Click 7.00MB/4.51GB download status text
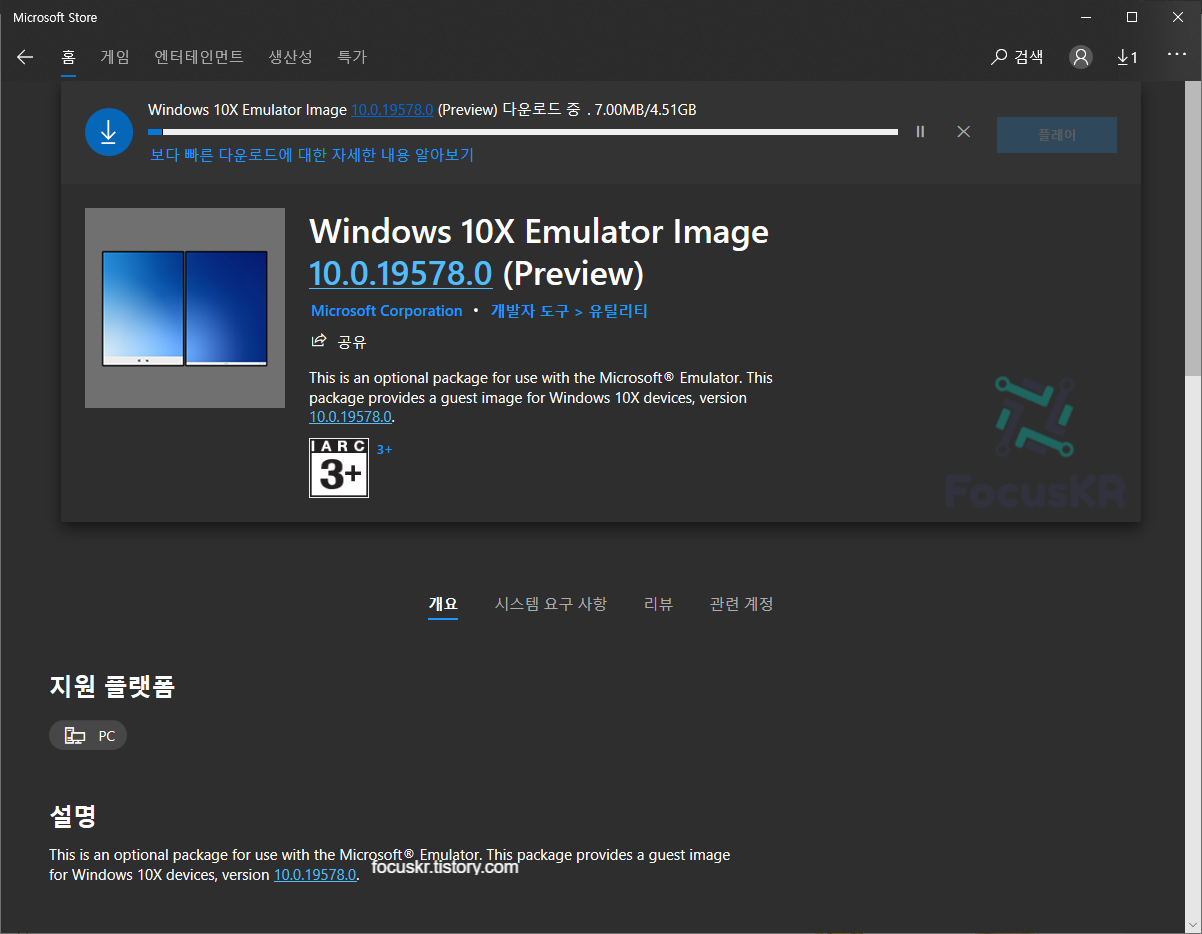The width and height of the screenshot is (1202, 934). [645, 110]
